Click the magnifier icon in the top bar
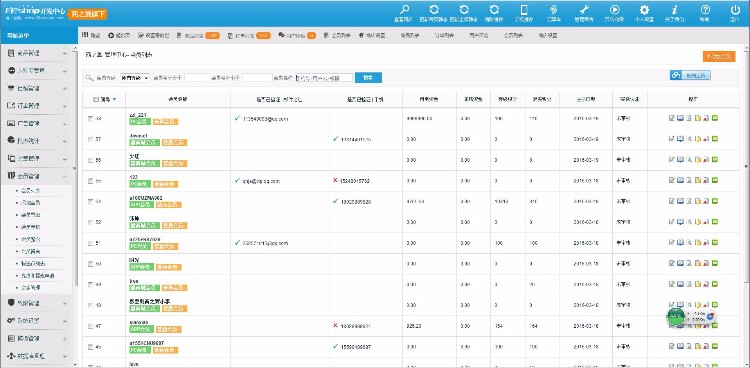 pyautogui.click(x=405, y=10)
